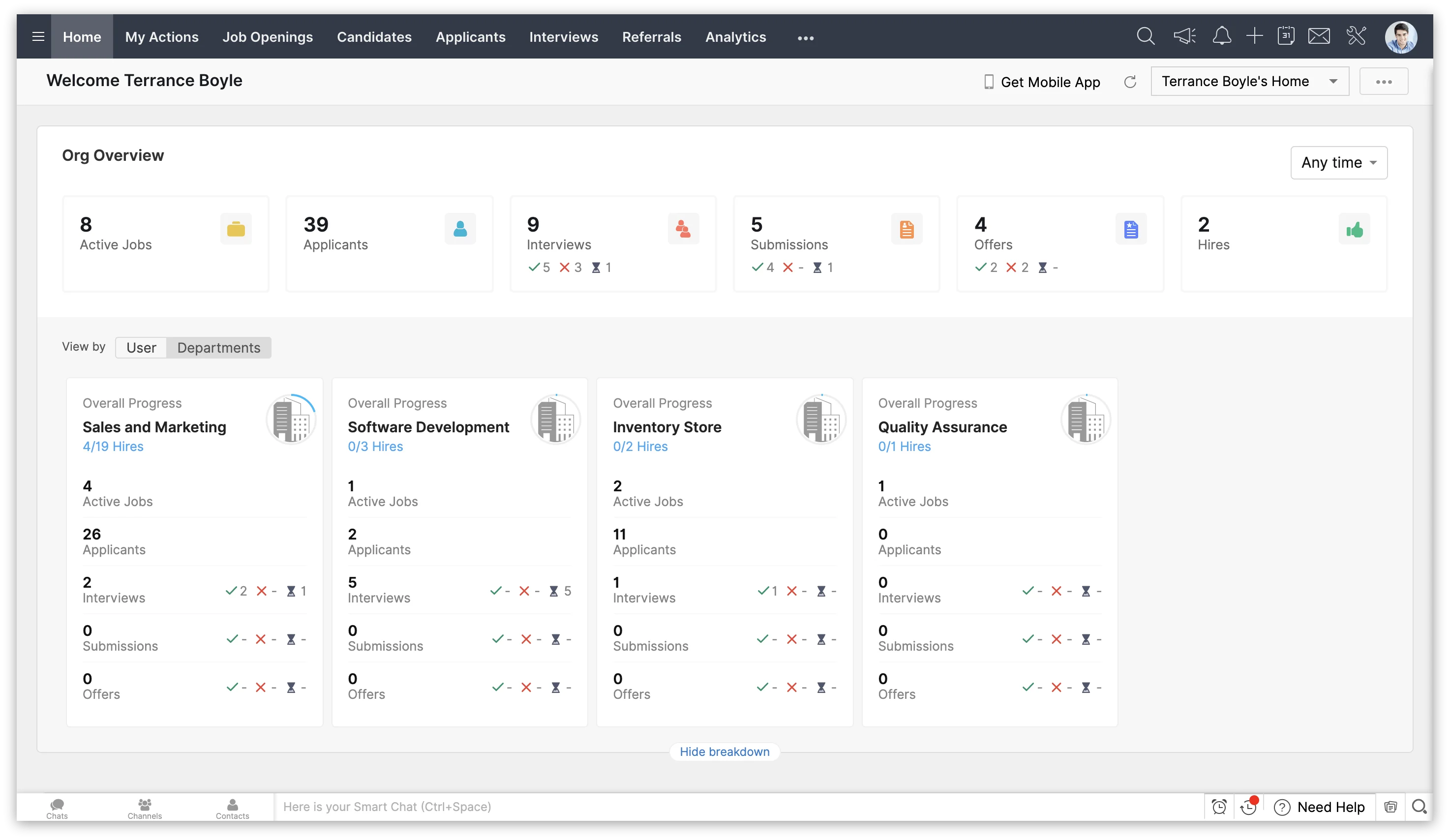Switch to the Candidates tab
The image size is (1450, 840).
[374, 37]
